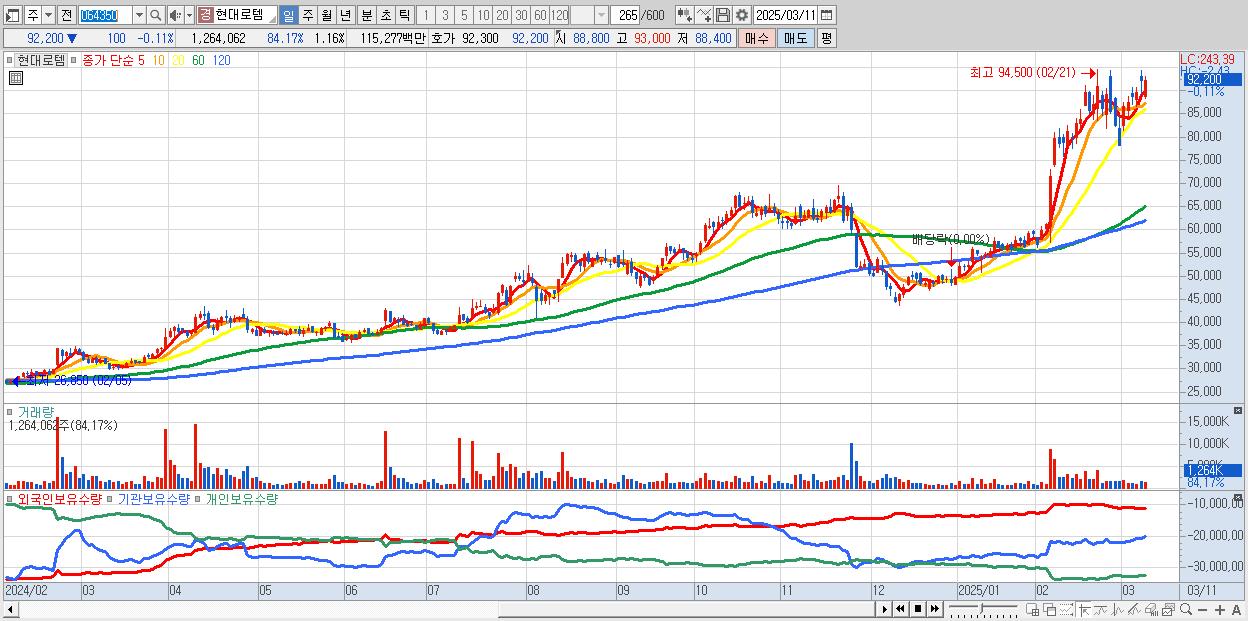
Task: Zoom out with minus icon
Action: pyautogui.click(x=1202, y=610)
